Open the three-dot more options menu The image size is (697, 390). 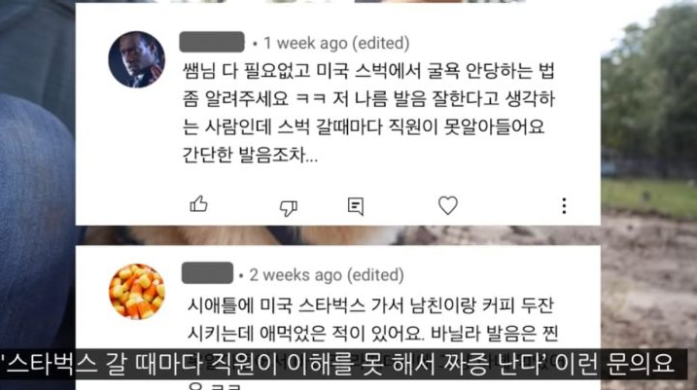[564, 206]
